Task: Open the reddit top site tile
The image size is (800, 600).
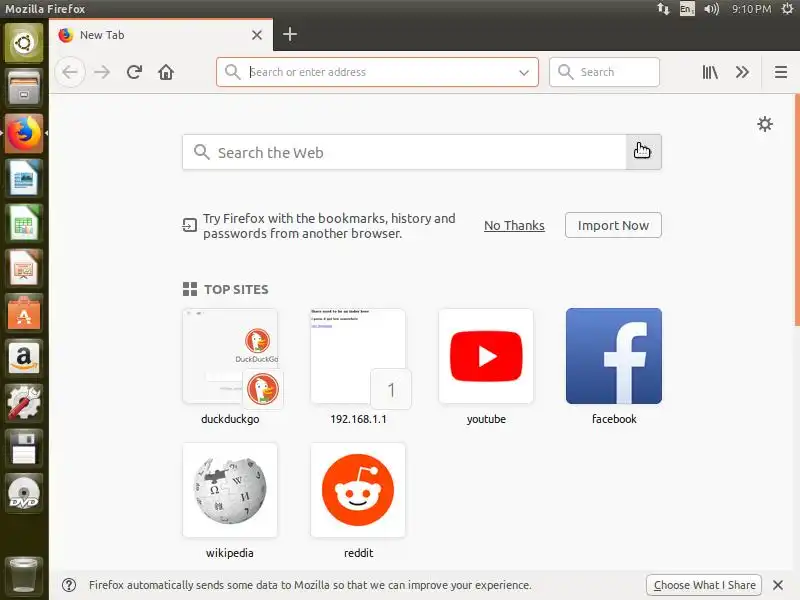Action: tap(358, 490)
